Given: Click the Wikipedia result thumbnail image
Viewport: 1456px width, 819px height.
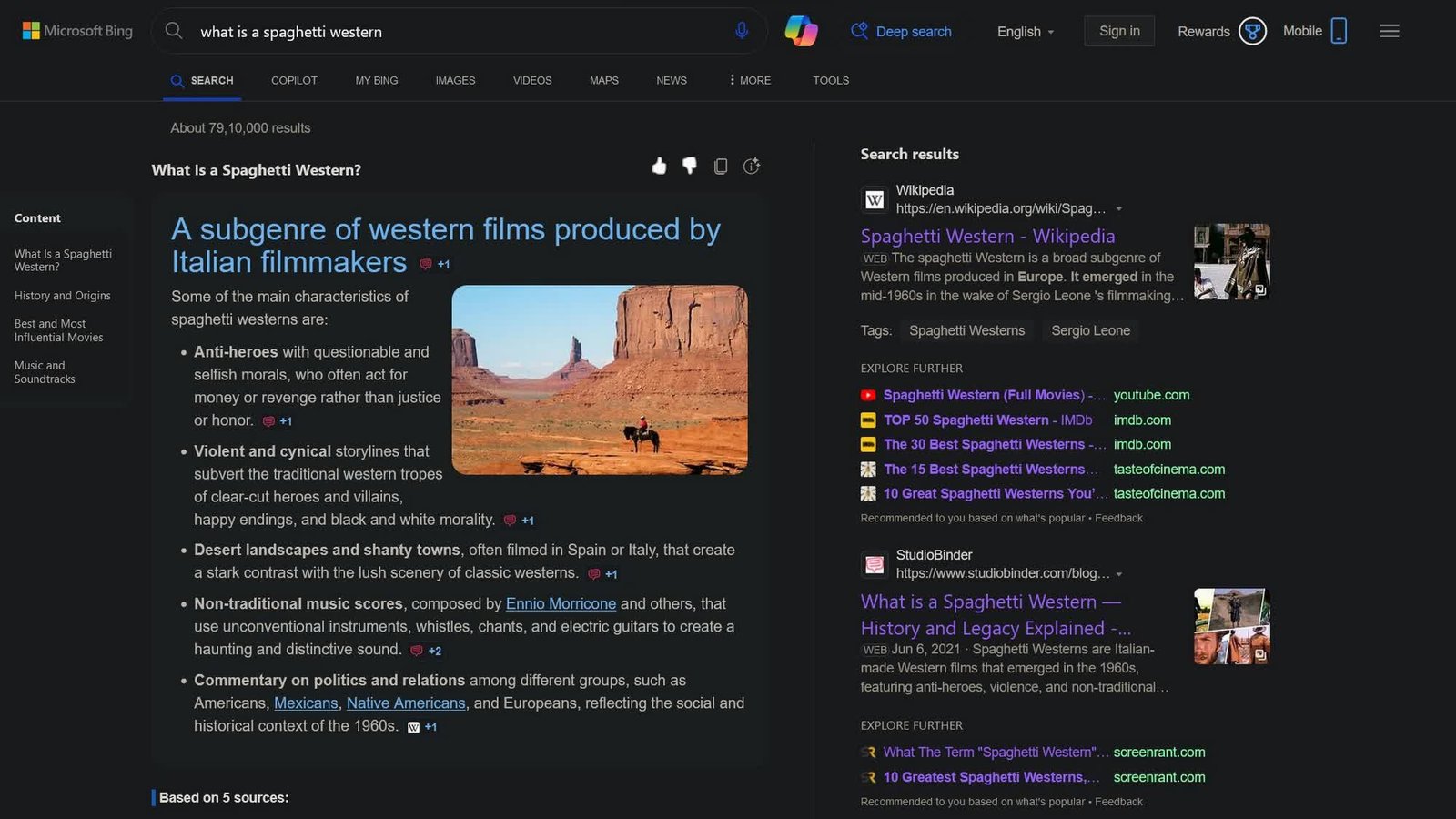Looking at the screenshot, I should click(1231, 261).
